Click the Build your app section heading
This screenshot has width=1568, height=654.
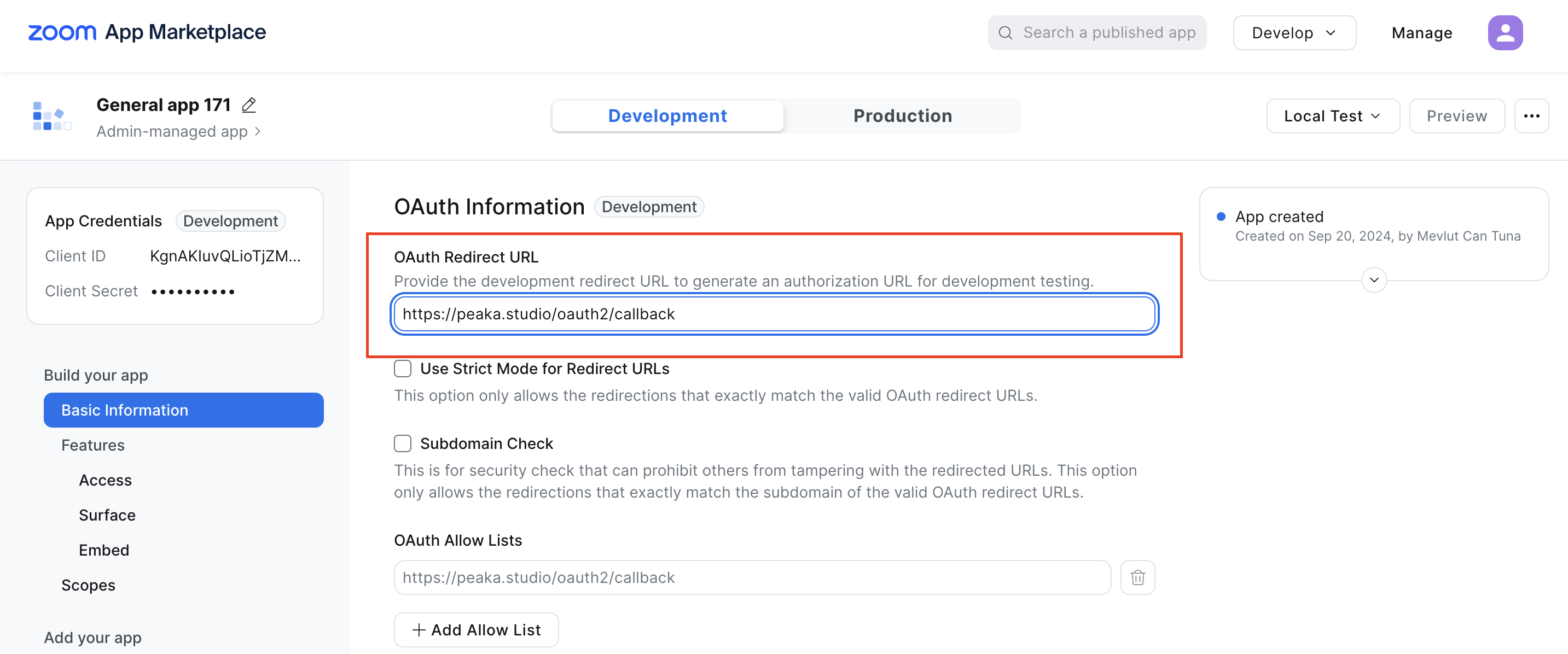[96, 375]
